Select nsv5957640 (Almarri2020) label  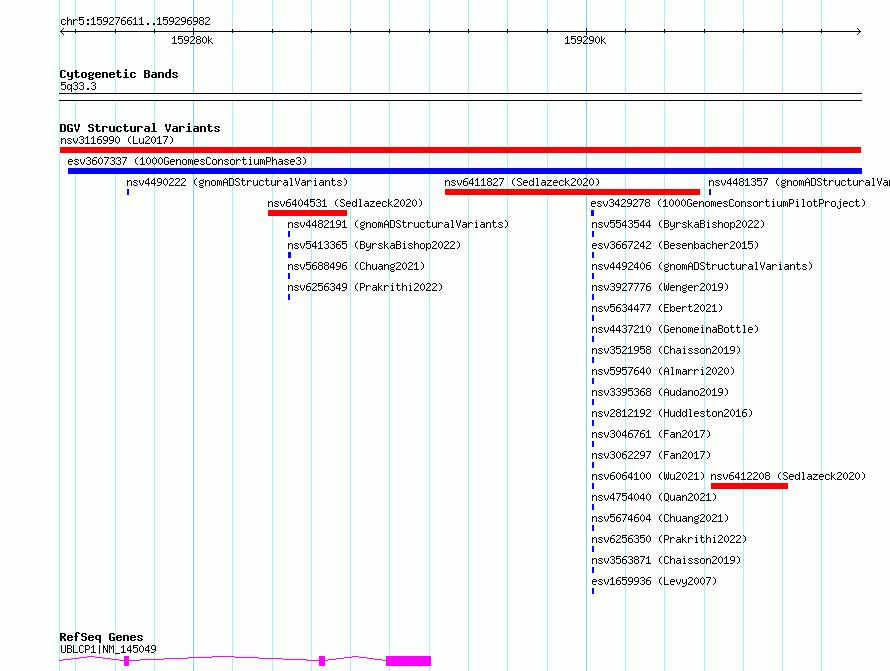click(663, 371)
